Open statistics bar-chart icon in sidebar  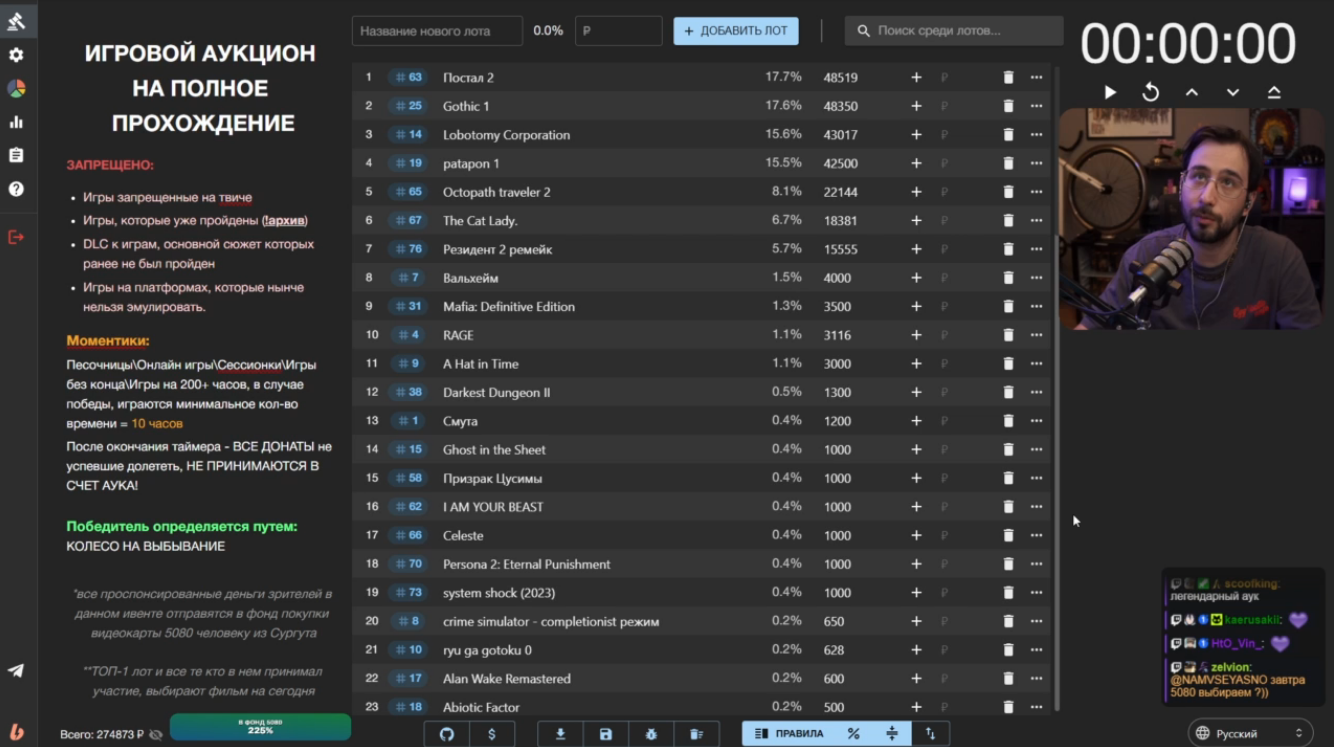pyautogui.click(x=16, y=122)
